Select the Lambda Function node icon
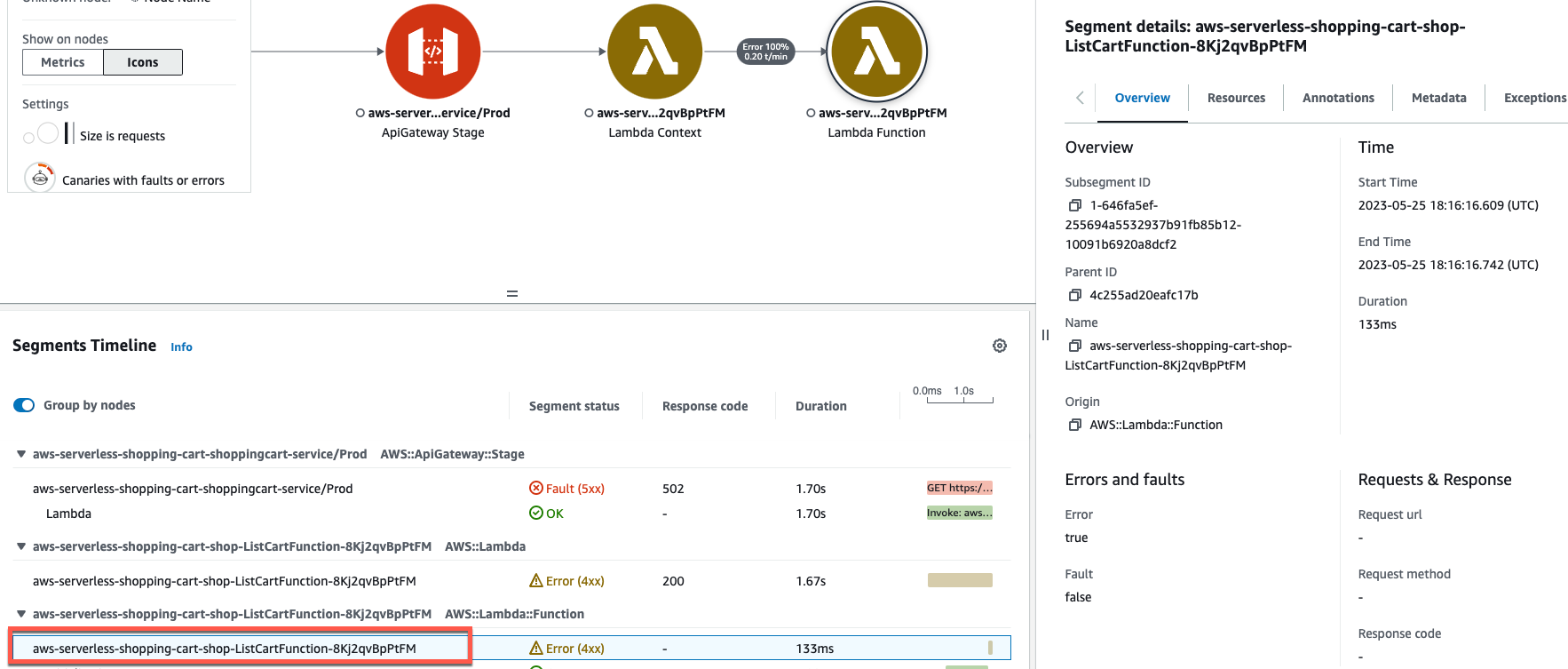Image resolution: width=1568 pixels, height=669 pixels. [x=877, y=52]
